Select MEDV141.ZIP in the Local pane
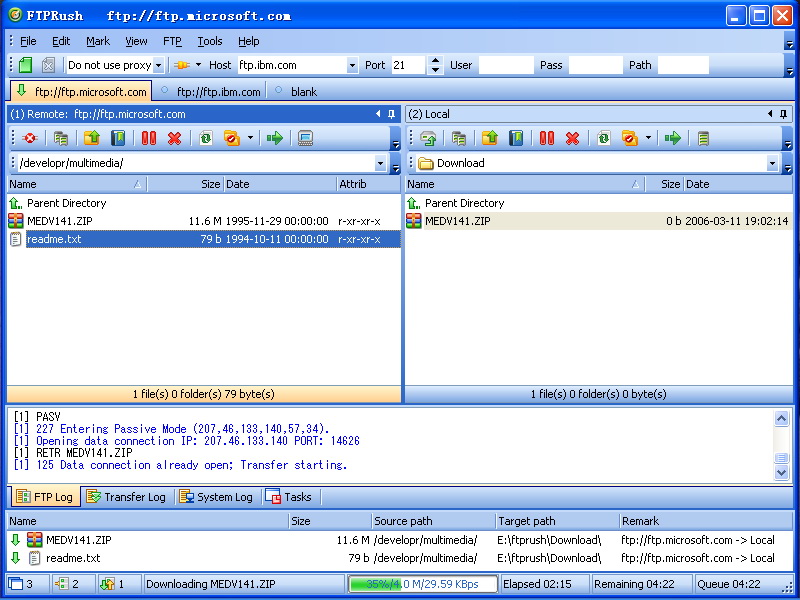 coord(598,221)
